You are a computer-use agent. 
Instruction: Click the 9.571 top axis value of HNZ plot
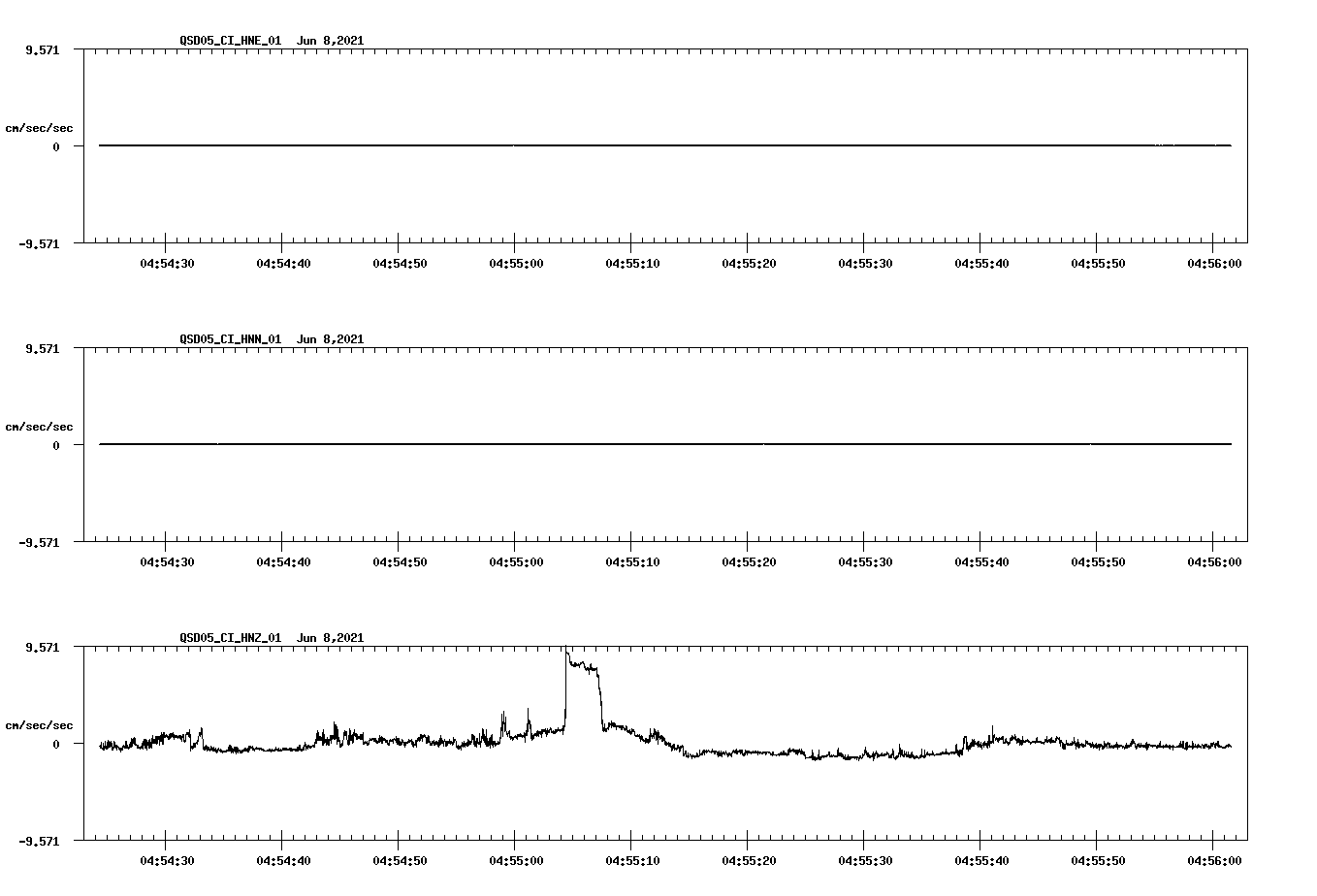point(42,648)
